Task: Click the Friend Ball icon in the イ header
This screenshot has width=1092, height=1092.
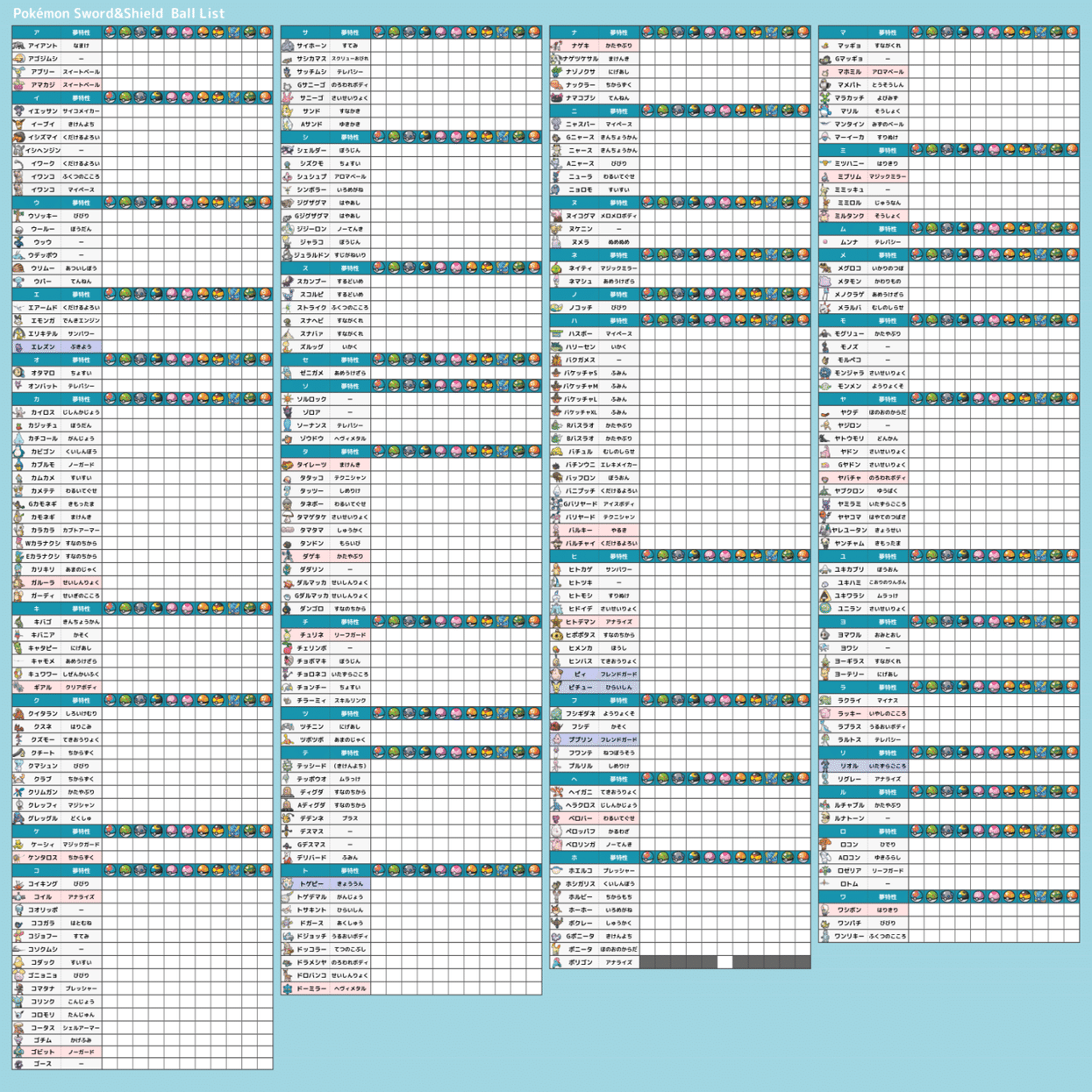Action: (125, 98)
